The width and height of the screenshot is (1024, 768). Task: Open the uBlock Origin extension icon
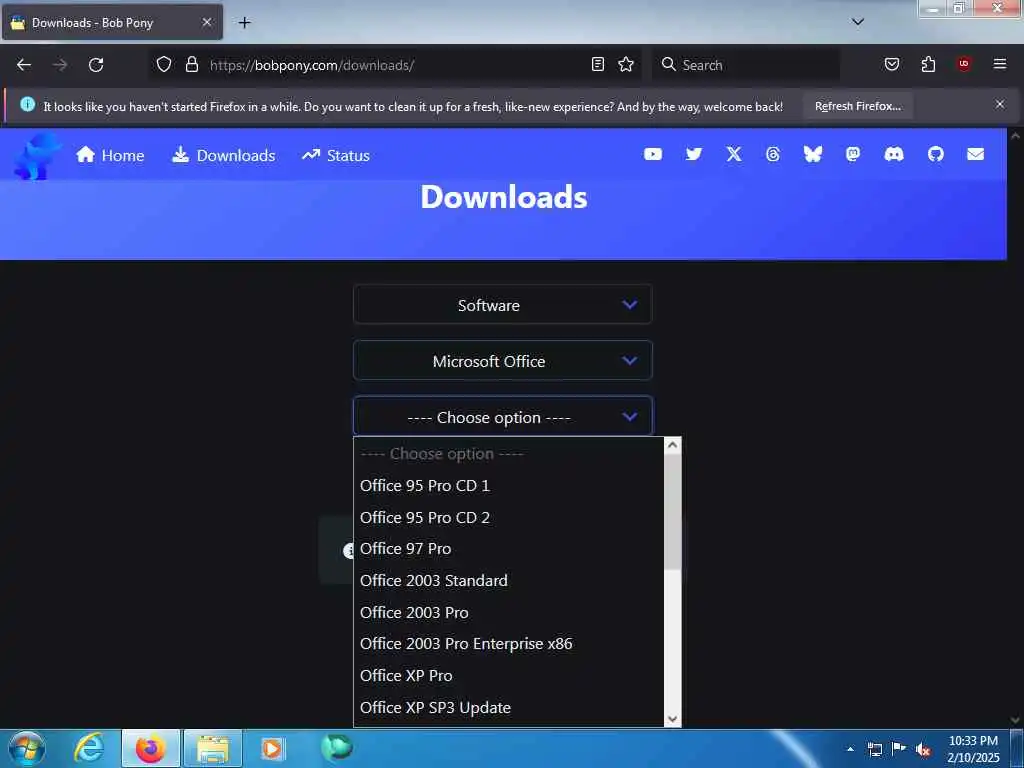(x=964, y=64)
